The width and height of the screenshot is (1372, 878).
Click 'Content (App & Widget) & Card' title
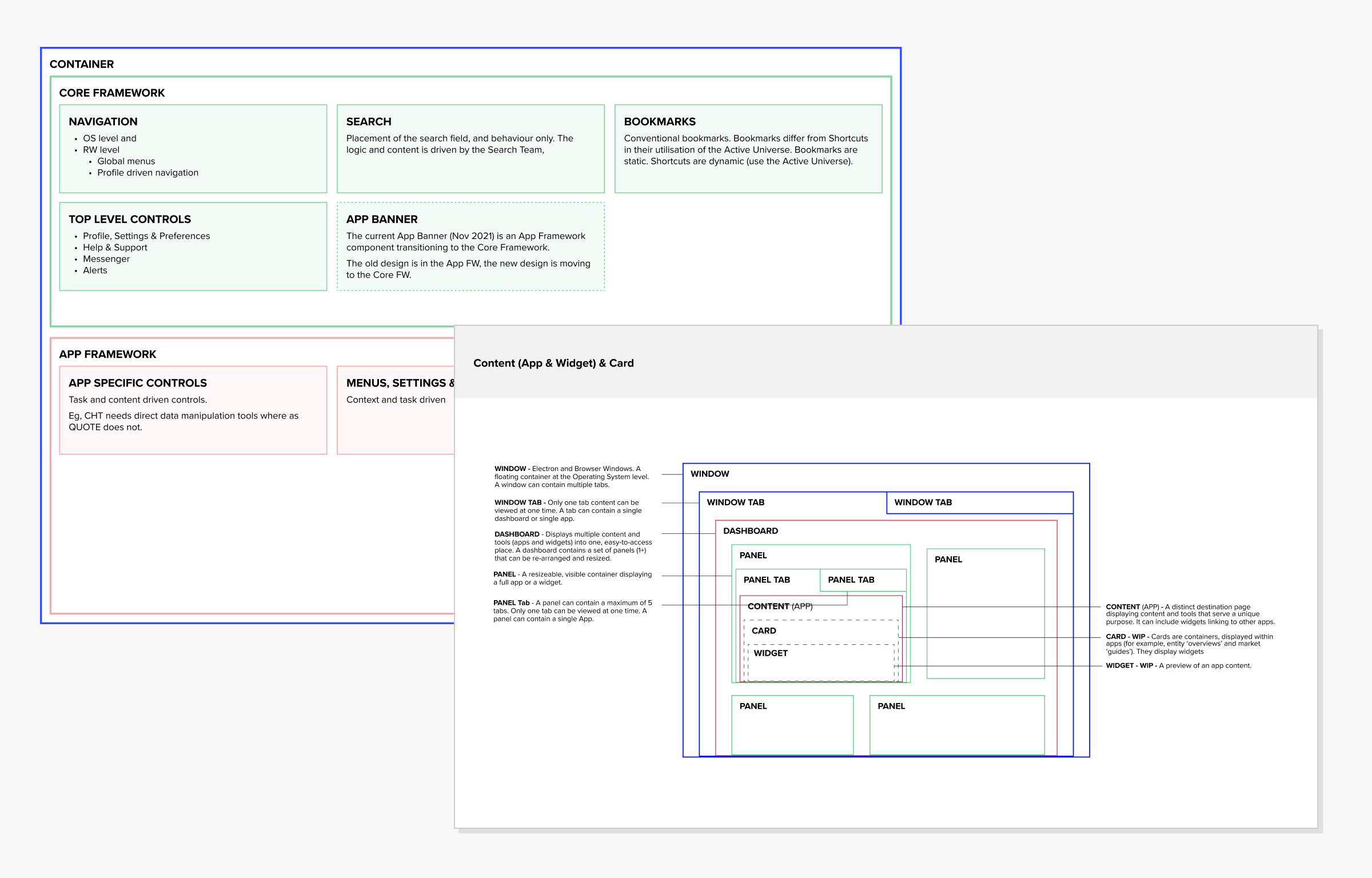click(x=553, y=363)
